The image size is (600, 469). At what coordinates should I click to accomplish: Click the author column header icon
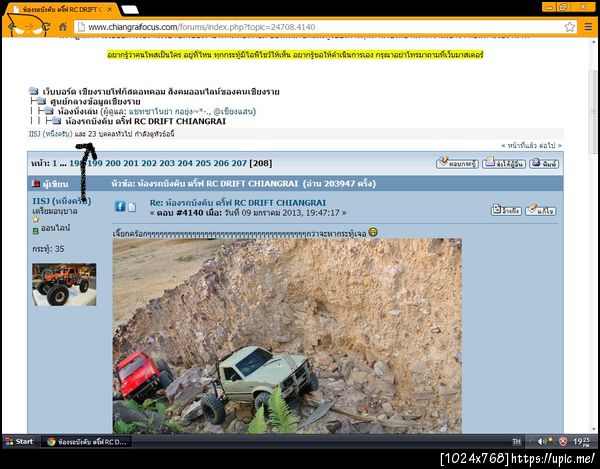pos(36,184)
